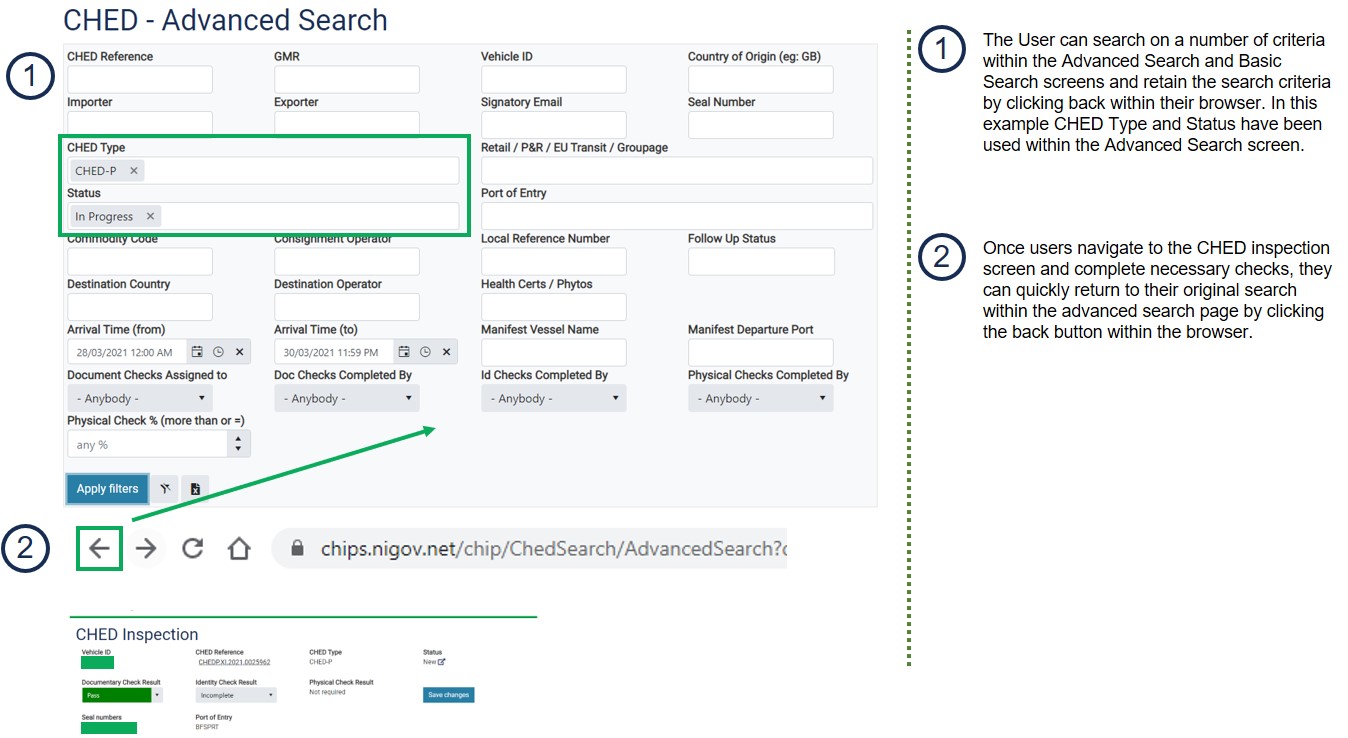This screenshot has width=1348, height=738.
Task: Remove the In Progress status tag
Action: pyautogui.click(x=150, y=216)
